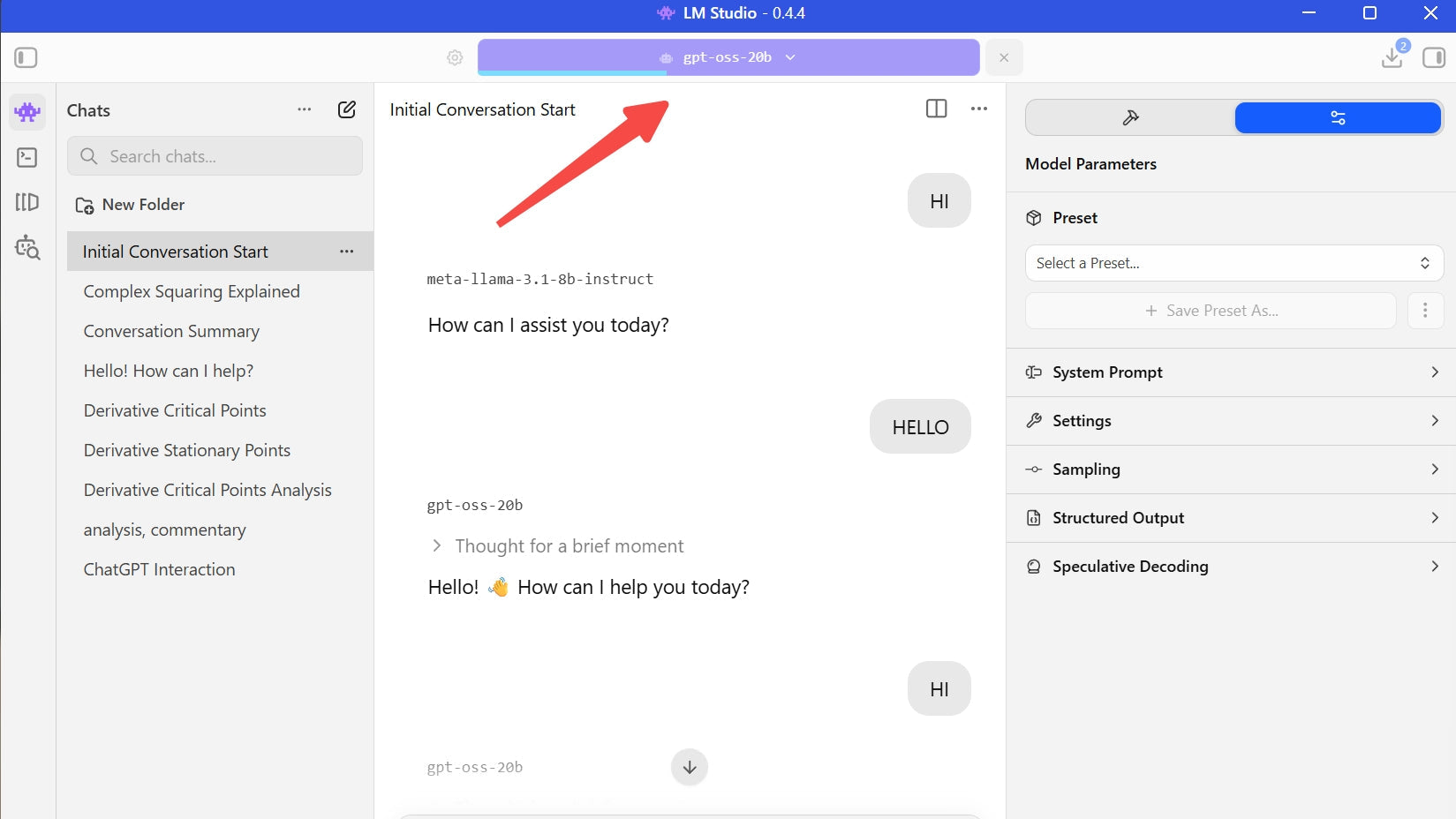1456x819 pixels.
Task: Create a new chat with pencil icon
Action: tap(347, 109)
